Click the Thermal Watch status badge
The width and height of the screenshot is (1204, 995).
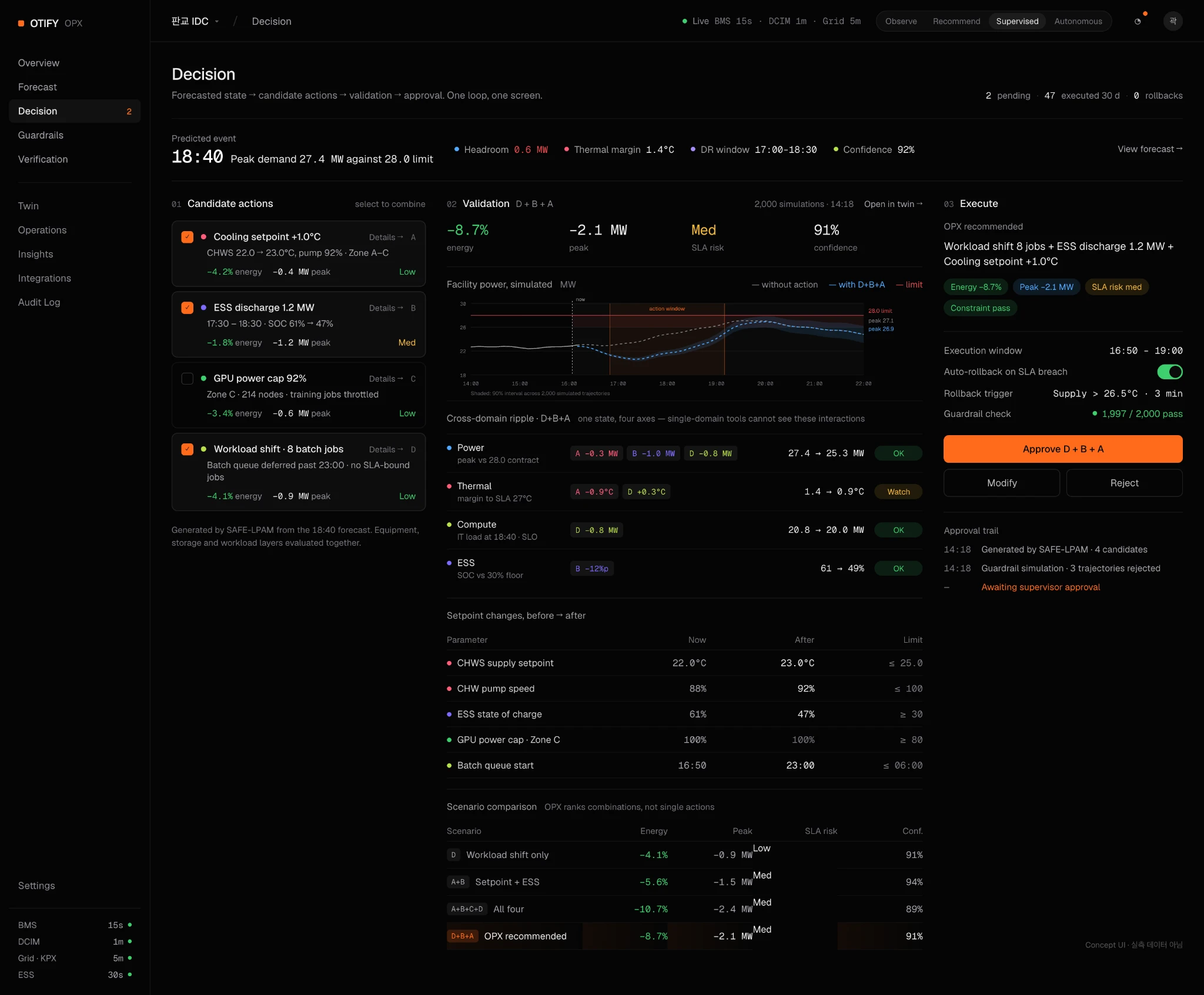pos(898,492)
